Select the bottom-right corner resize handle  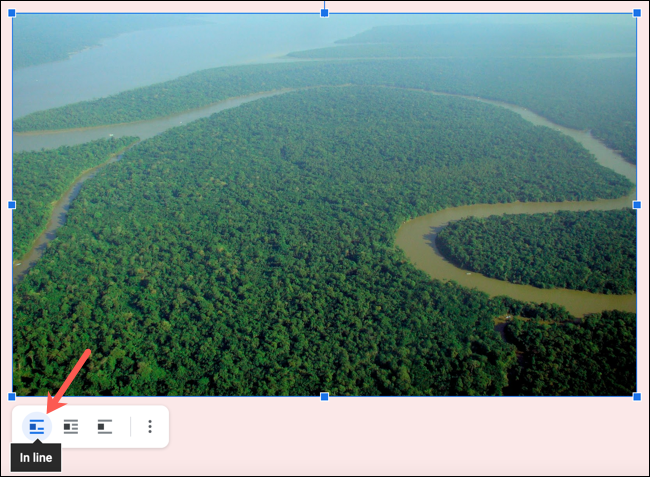637,396
